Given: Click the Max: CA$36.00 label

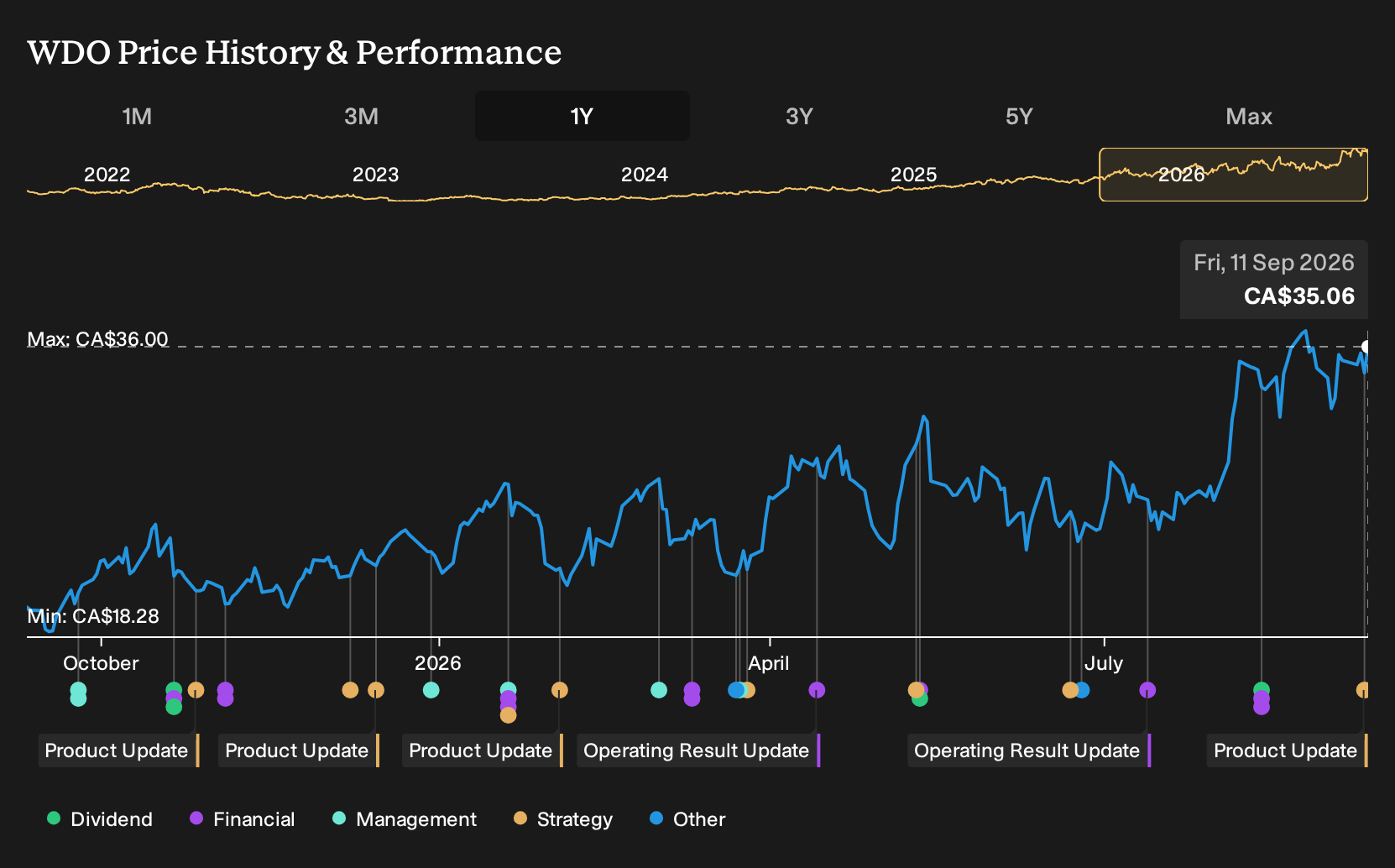Looking at the screenshot, I should click(97, 339).
